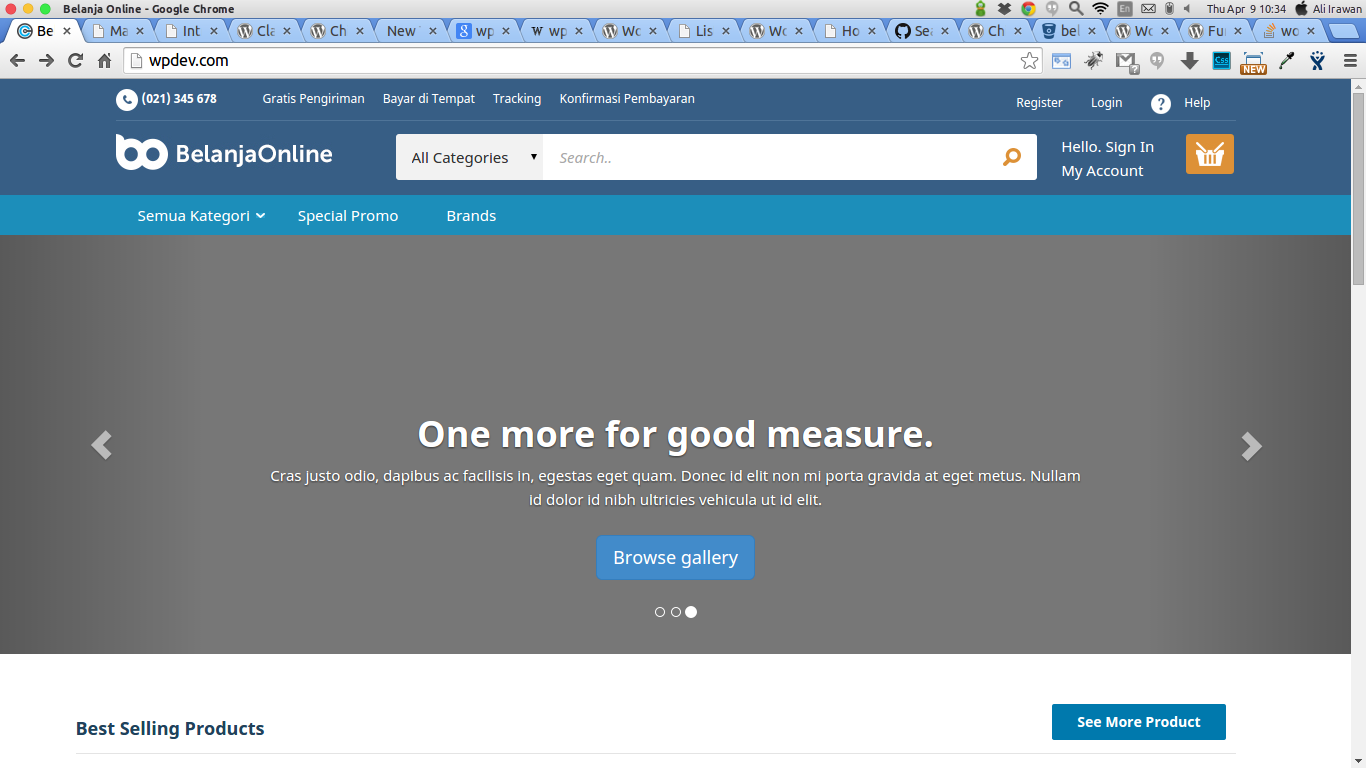Open the Special Promo menu item
This screenshot has height=768, width=1366.
tap(348, 216)
